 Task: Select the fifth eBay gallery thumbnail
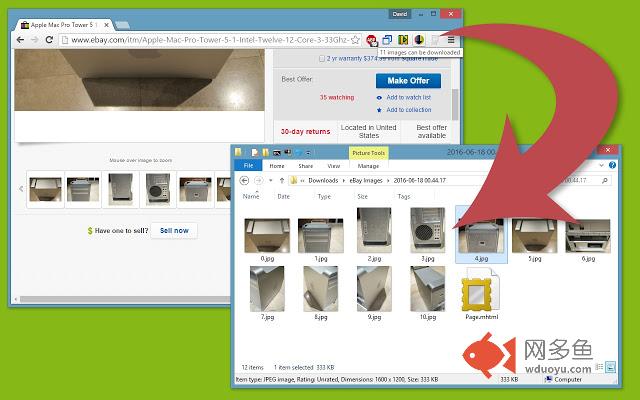tap(196, 189)
